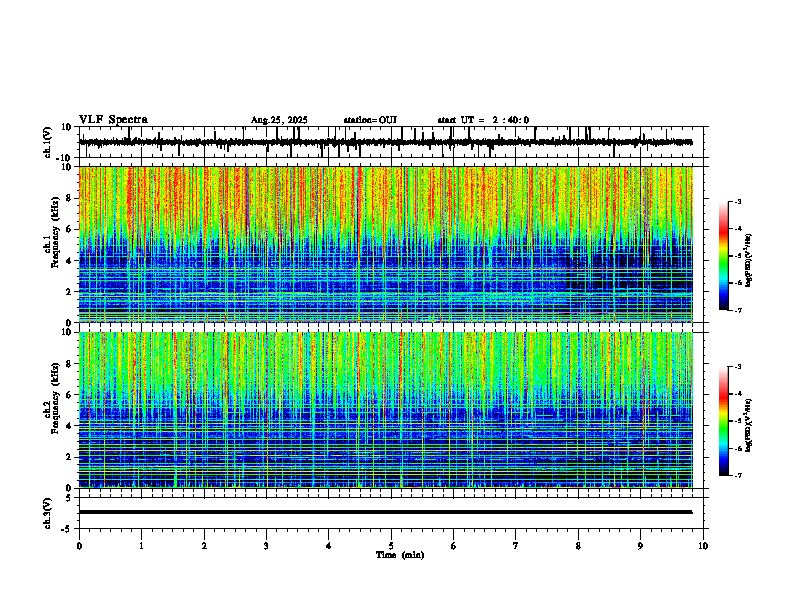
Task: Click the ch.2 colorbar log(PSD) unit label
Action: (749, 425)
